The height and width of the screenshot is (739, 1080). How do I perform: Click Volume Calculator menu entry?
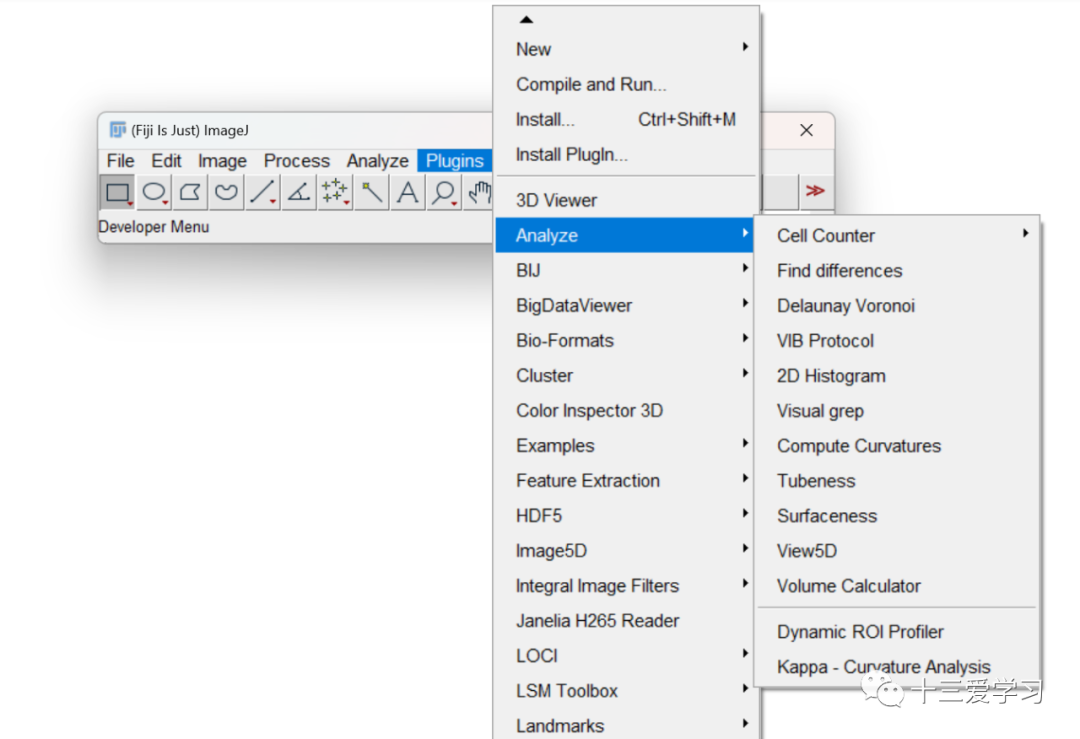point(849,586)
